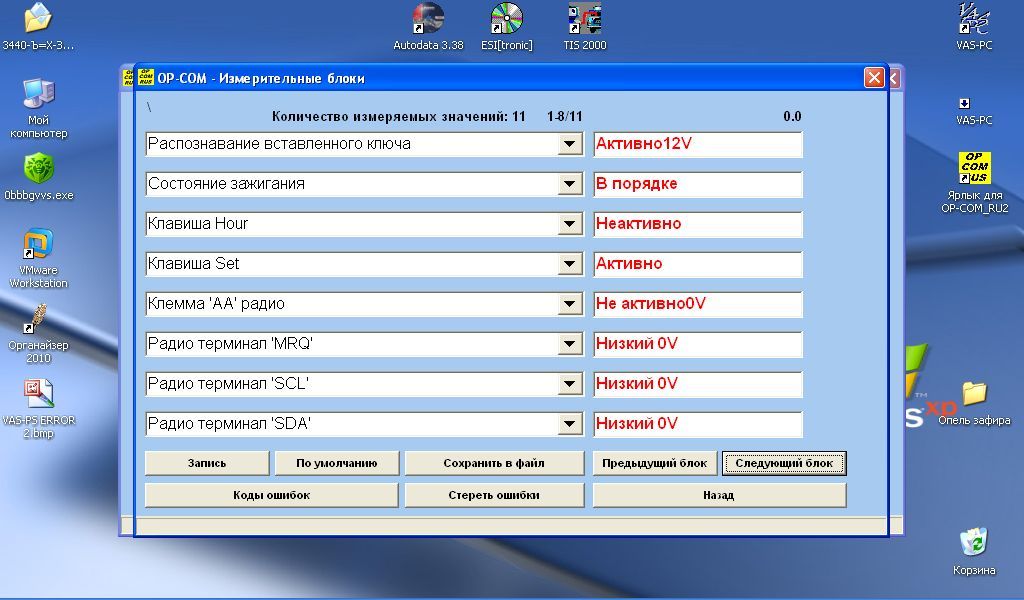1024x600 pixels.
Task: Expand the Состояние зажигания dropdown arrow
Action: click(569, 184)
